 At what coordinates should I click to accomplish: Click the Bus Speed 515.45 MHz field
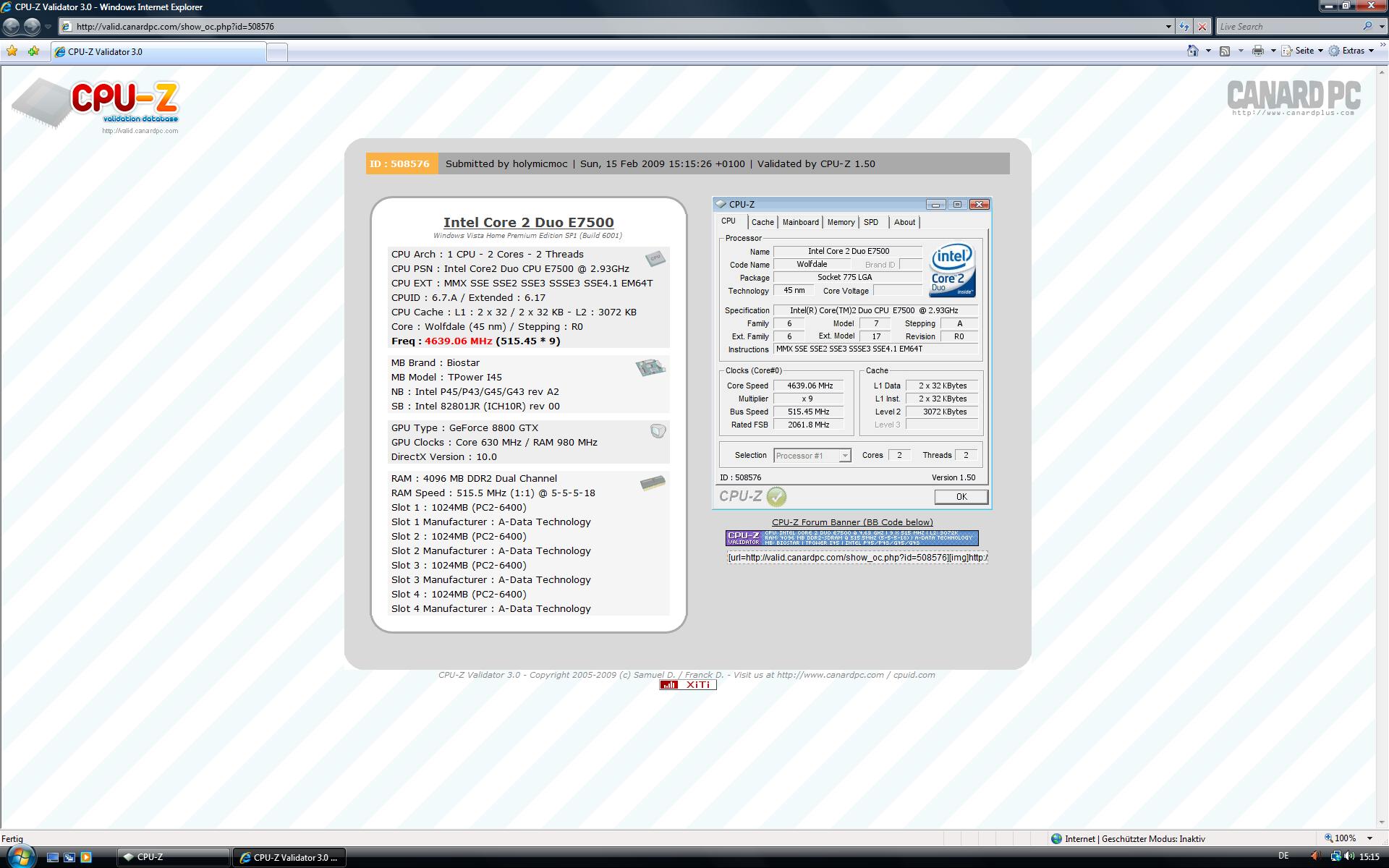(x=809, y=412)
